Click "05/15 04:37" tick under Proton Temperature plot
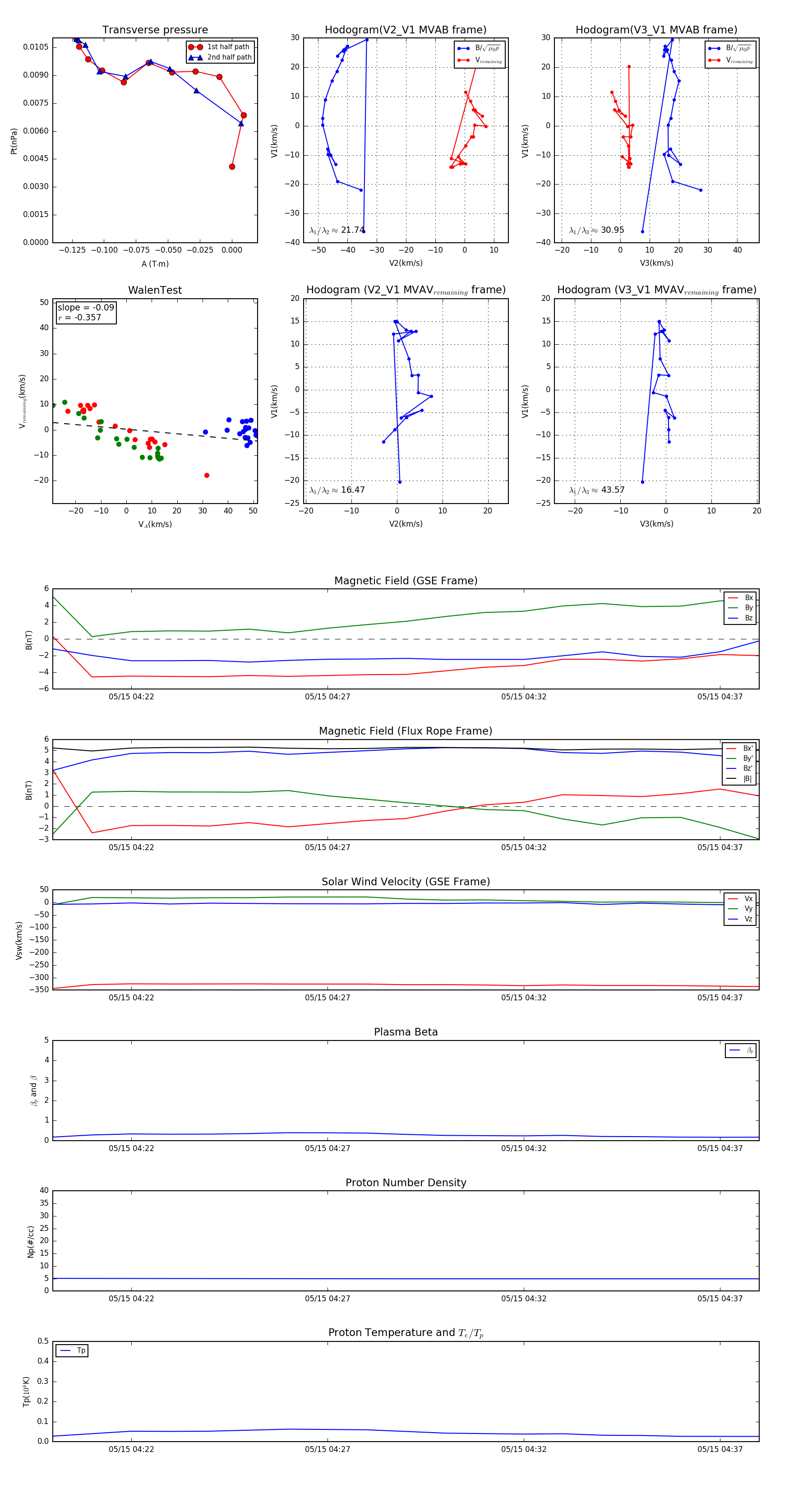Image resolution: width=812 pixels, height=1489 pixels. (720, 1450)
